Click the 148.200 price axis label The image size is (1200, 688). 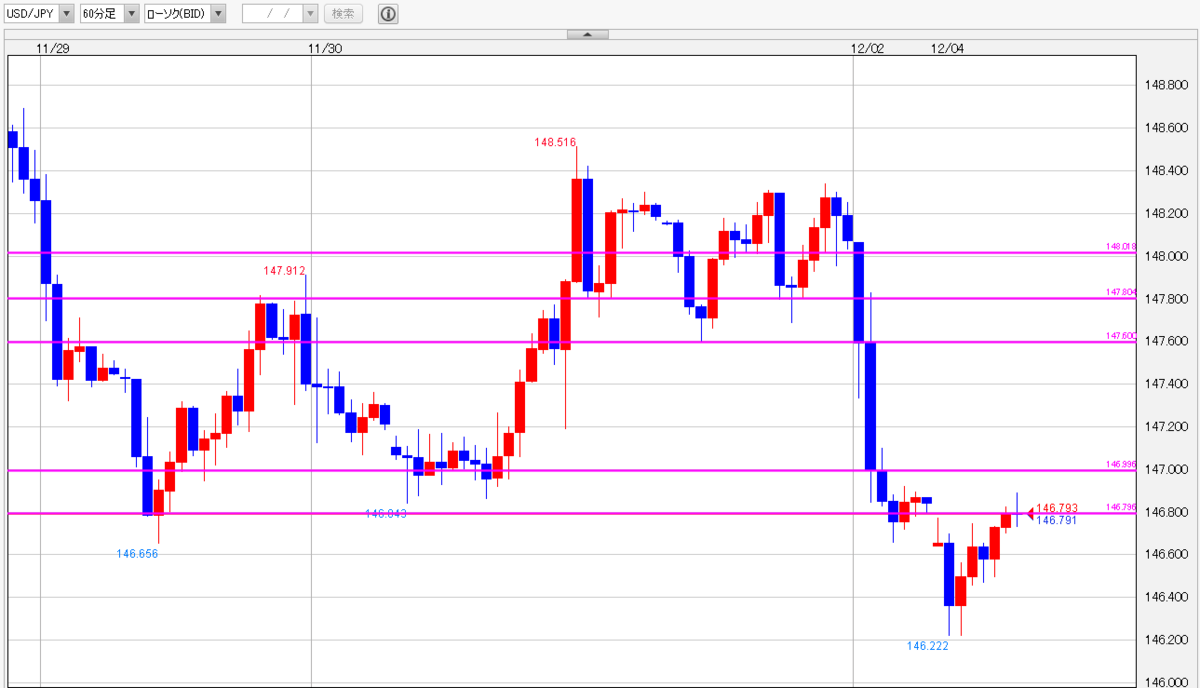click(1165, 214)
